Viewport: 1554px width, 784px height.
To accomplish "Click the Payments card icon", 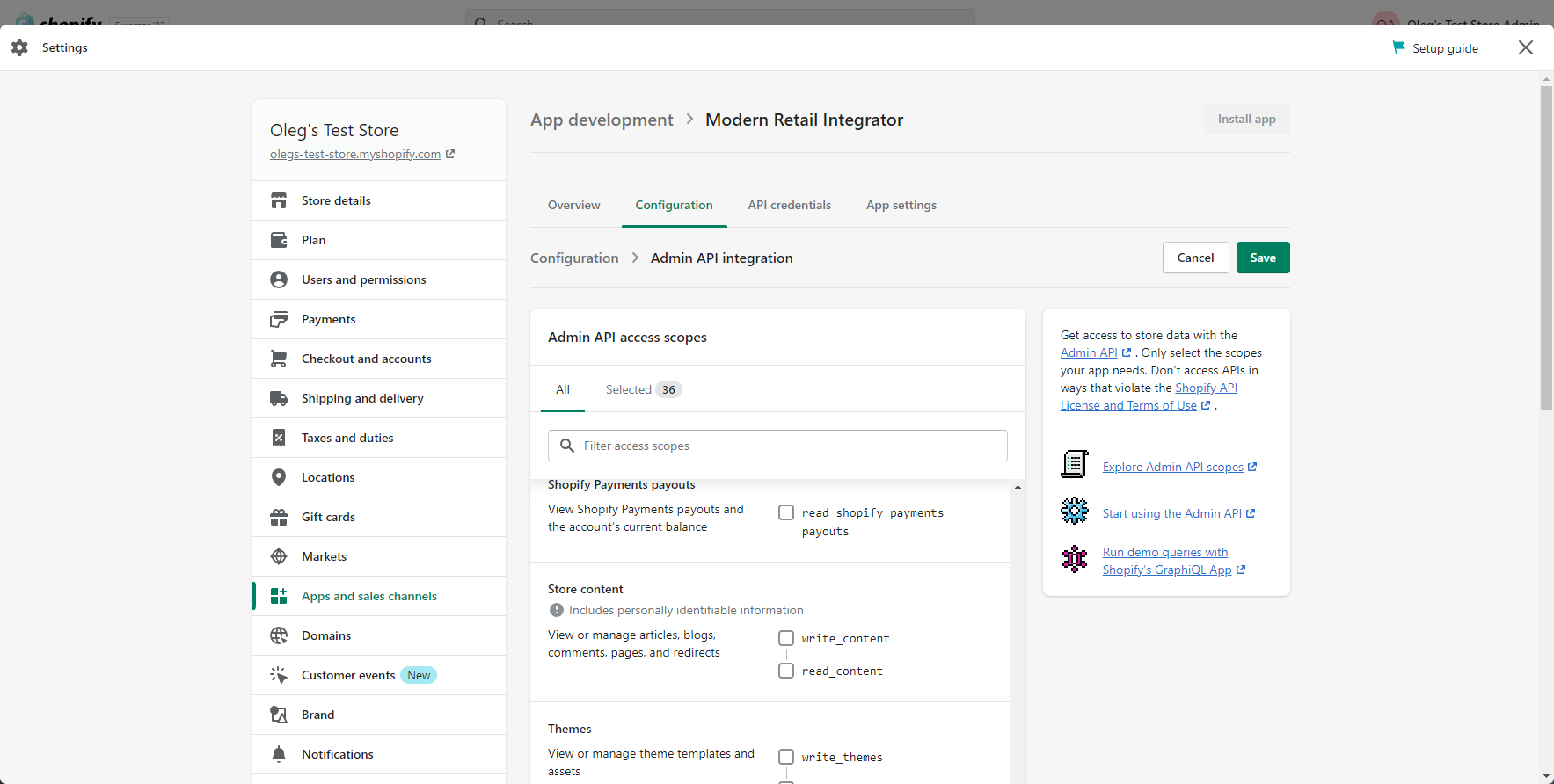I will pyautogui.click(x=279, y=319).
